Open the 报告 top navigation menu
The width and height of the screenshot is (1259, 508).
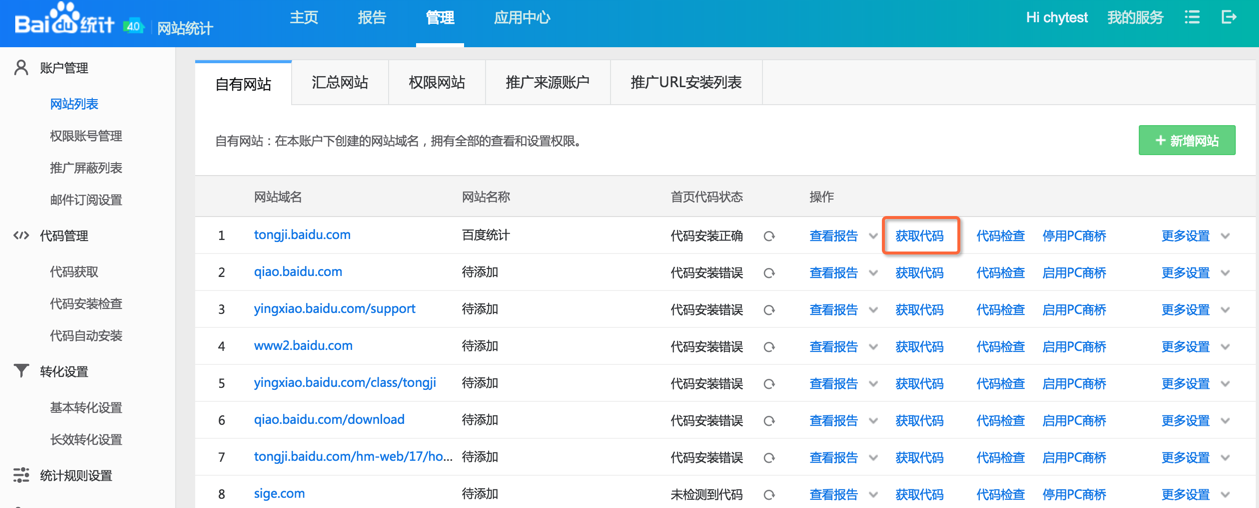(372, 18)
